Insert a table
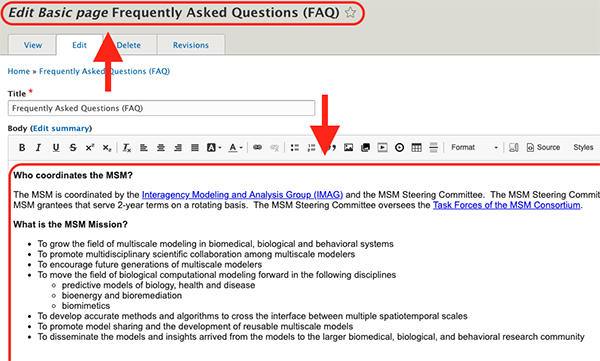 tap(416, 147)
